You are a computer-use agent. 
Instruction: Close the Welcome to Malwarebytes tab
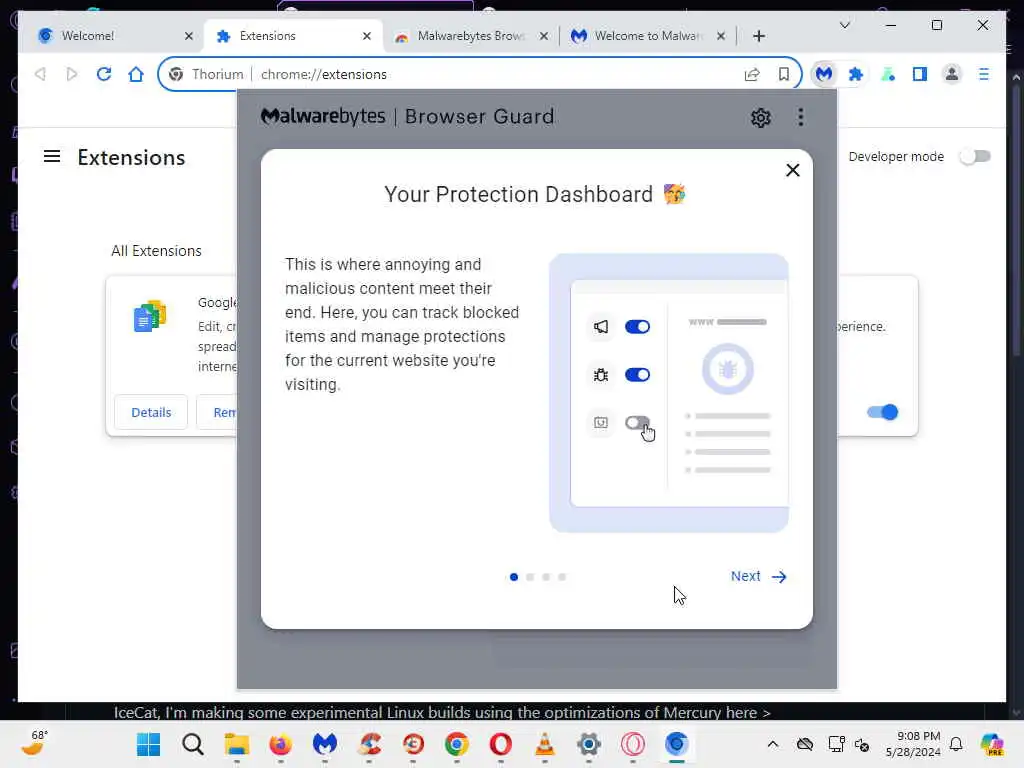pyautogui.click(x=721, y=36)
